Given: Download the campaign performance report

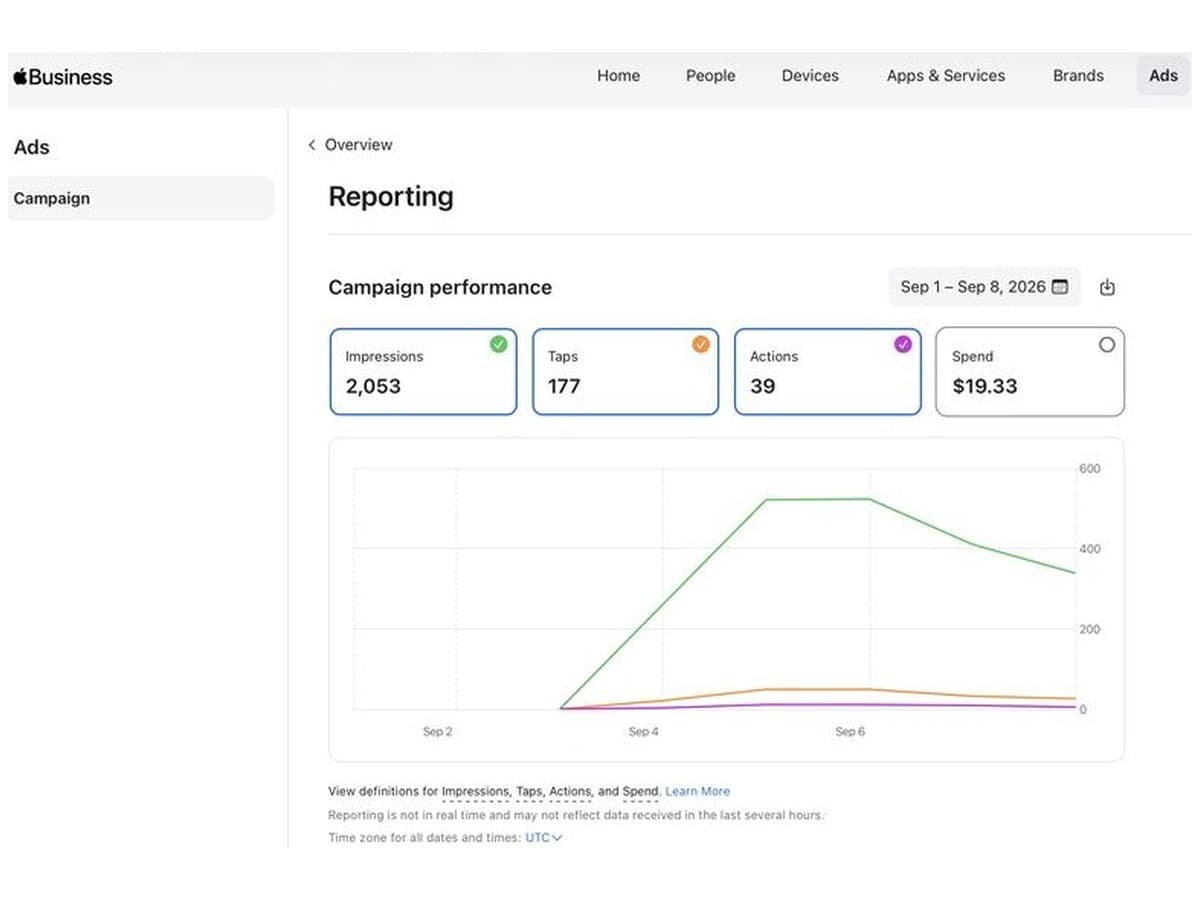Looking at the screenshot, I should click(1107, 288).
